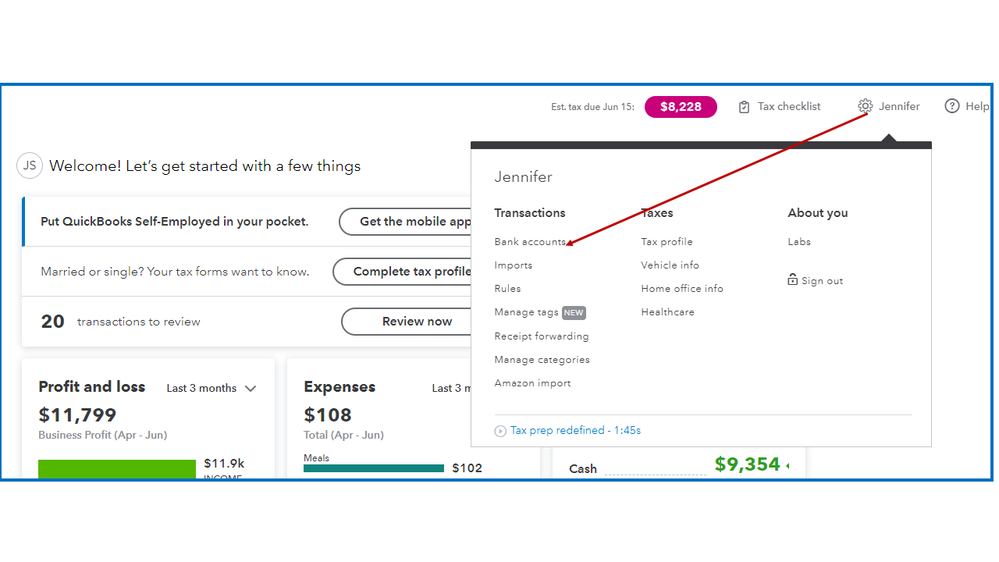Choose Amazon import menu item
The height and width of the screenshot is (562, 999).
pos(532,383)
